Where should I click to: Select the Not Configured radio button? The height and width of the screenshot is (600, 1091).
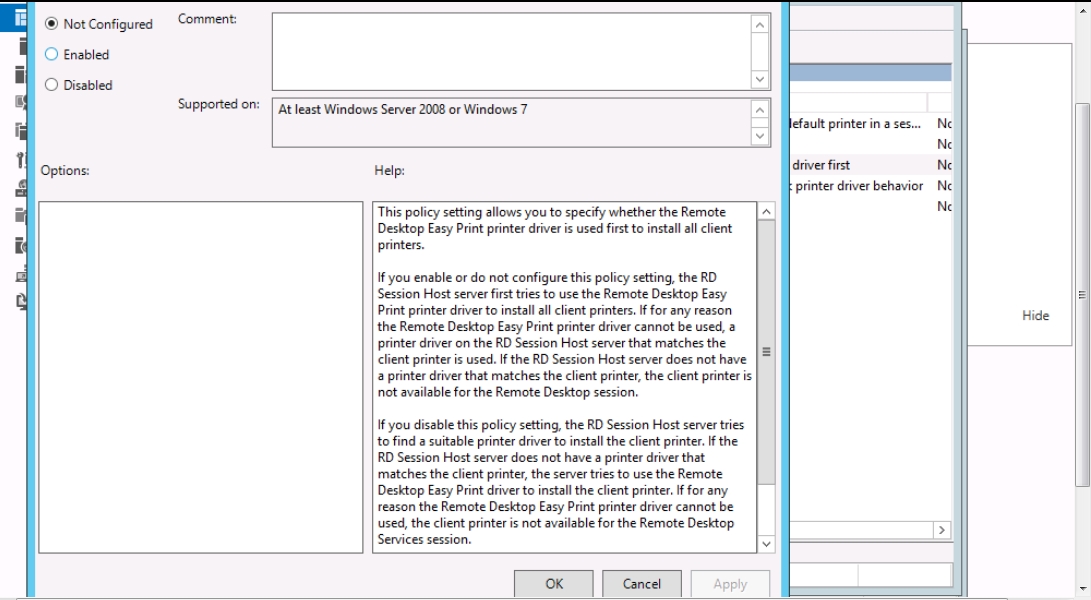52,24
